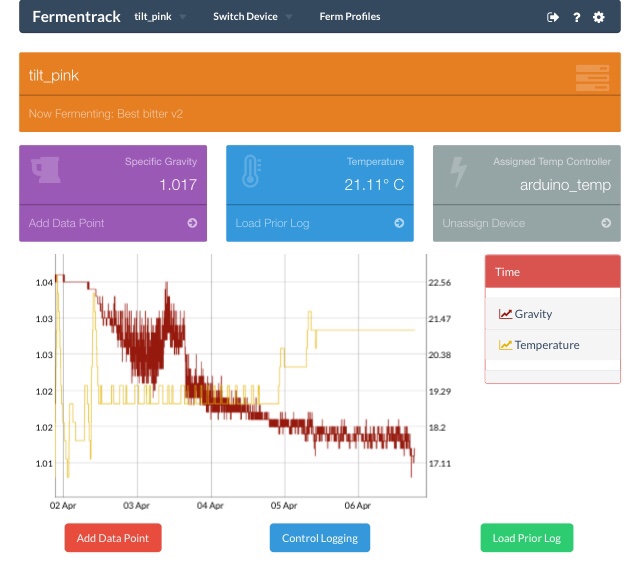The image size is (640, 587).
Task: Click the Add Data Point link in the purple card
Action: 67,223
